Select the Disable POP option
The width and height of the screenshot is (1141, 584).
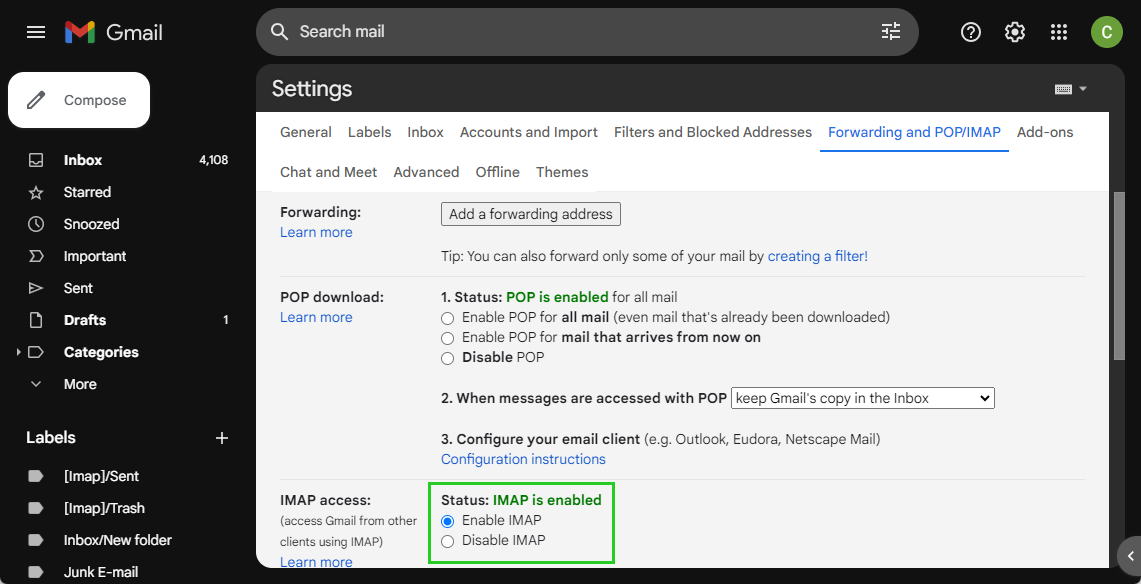tap(447, 358)
